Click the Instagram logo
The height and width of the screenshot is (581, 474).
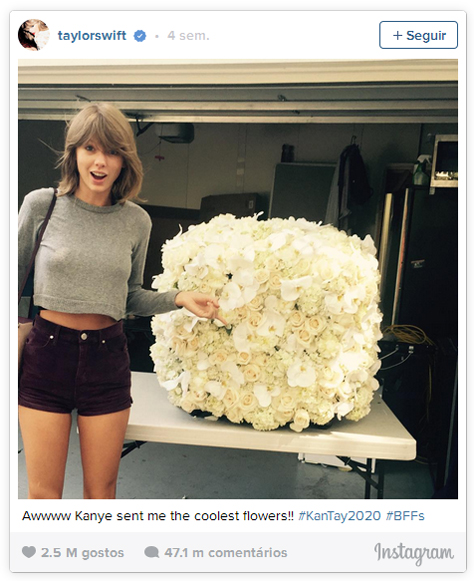coord(414,554)
